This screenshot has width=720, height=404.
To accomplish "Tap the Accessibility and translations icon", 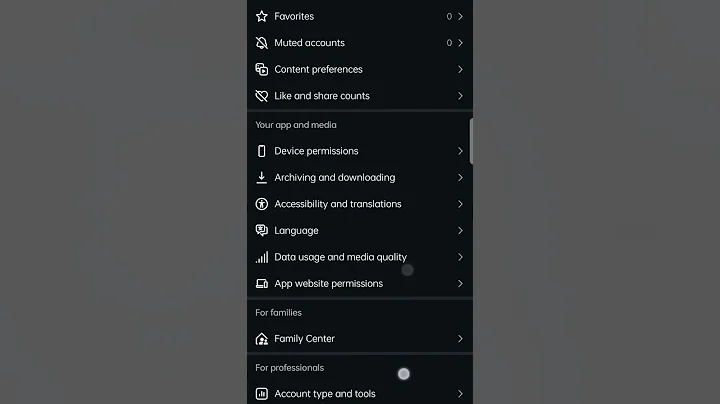I will coord(262,204).
